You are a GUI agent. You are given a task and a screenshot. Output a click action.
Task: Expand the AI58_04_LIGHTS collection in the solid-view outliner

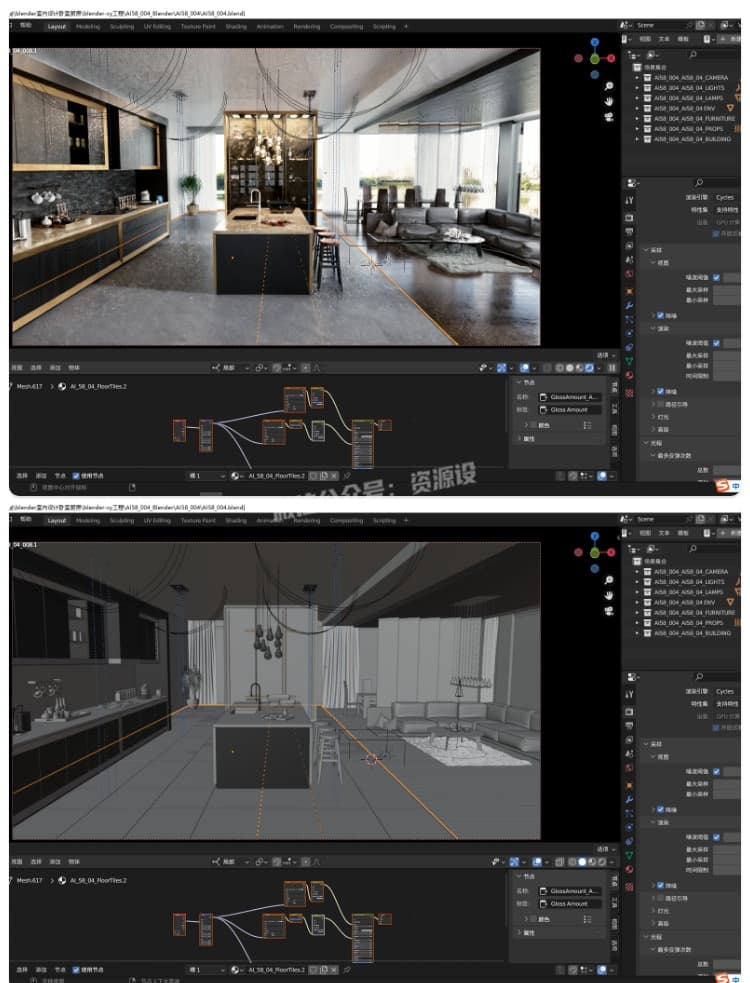coord(637,582)
